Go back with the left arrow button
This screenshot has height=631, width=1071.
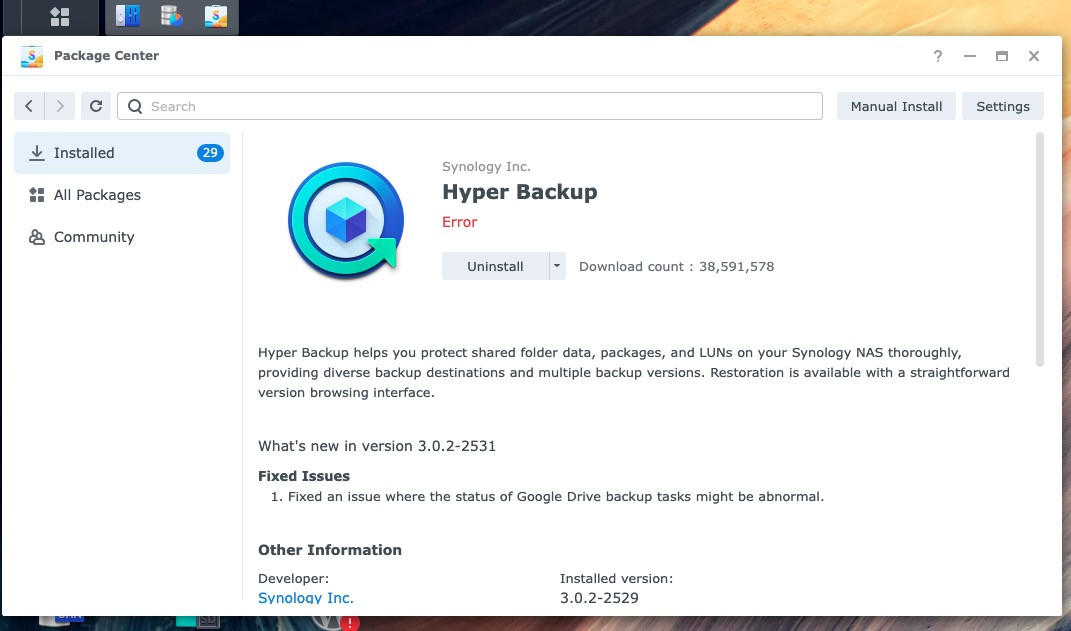tap(30, 106)
